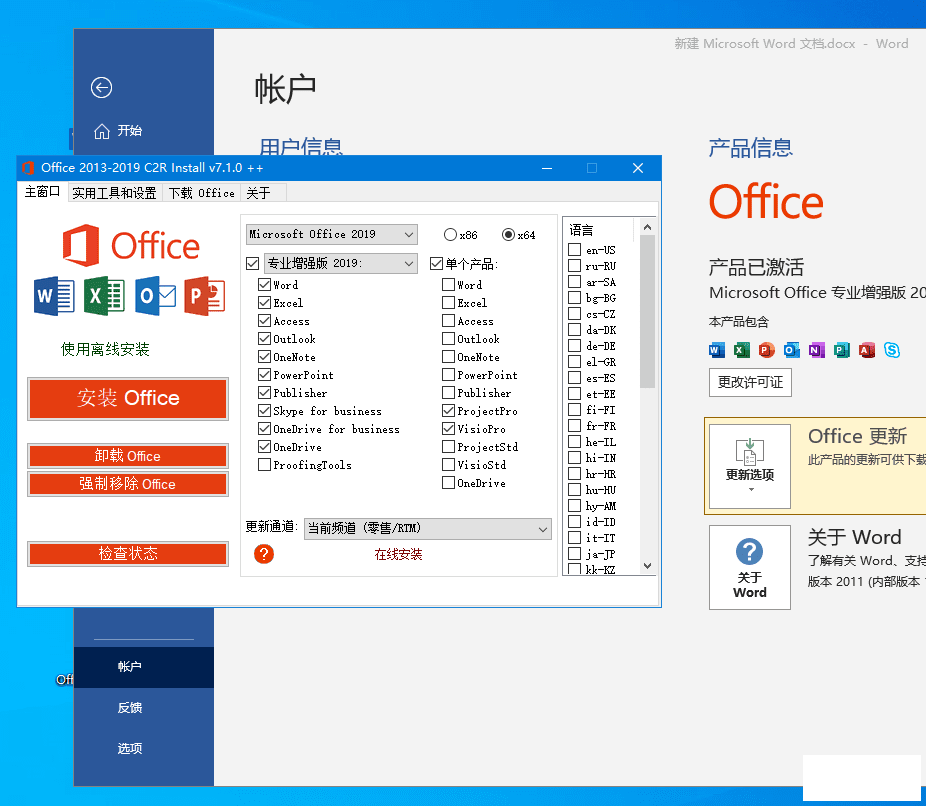This screenshot has width=926, height=806.
Task: Uncheck Access in 专业增强版 list
Action: pos(265,321)
